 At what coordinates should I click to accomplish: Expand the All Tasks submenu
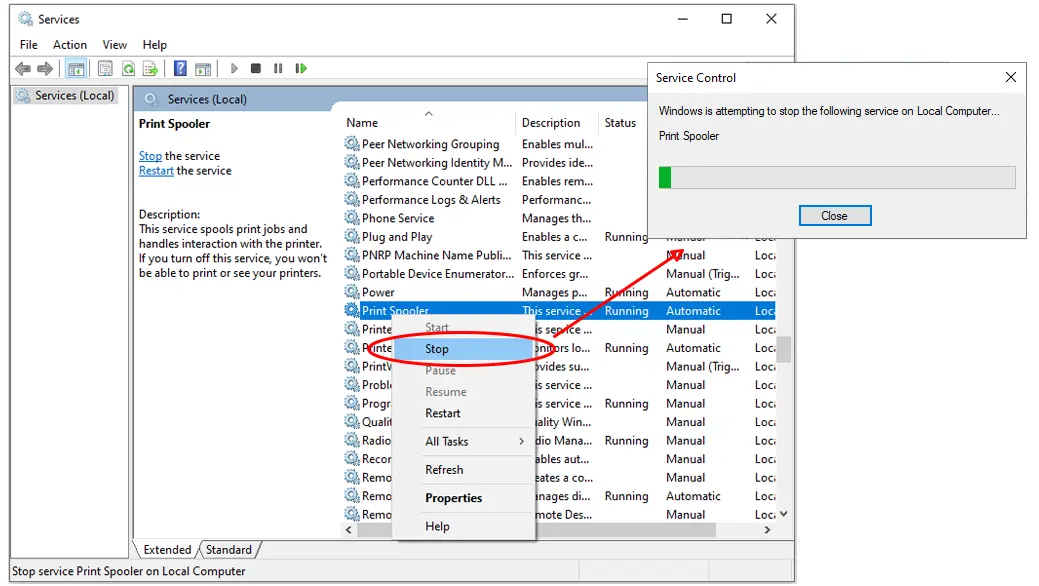point(474,441)
